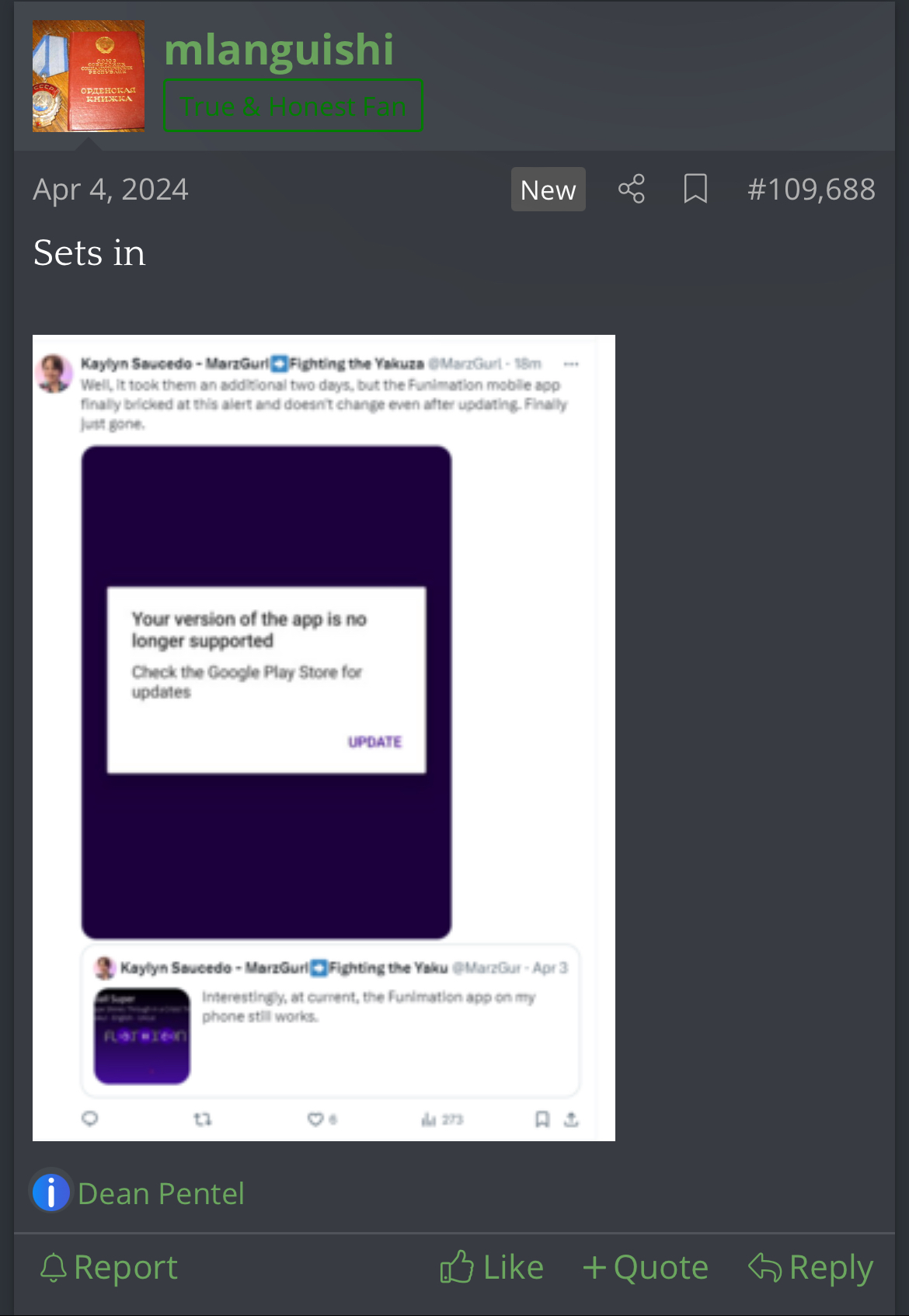Screen dimensions: 909x1316
Task: Reply to mlanguishi's post
Action: (x=811, y=1268)
